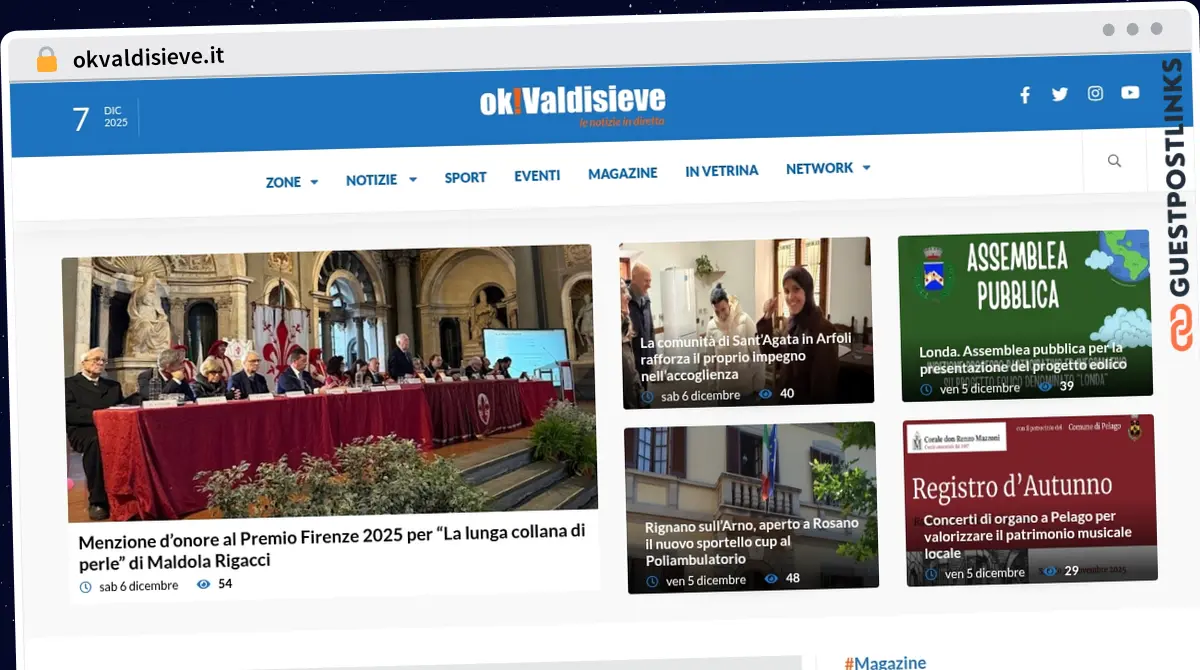Visit the YouTube channel icon
This screenshot has height=670, width=1200.
pyautogui.click(x=1129, y=92)
